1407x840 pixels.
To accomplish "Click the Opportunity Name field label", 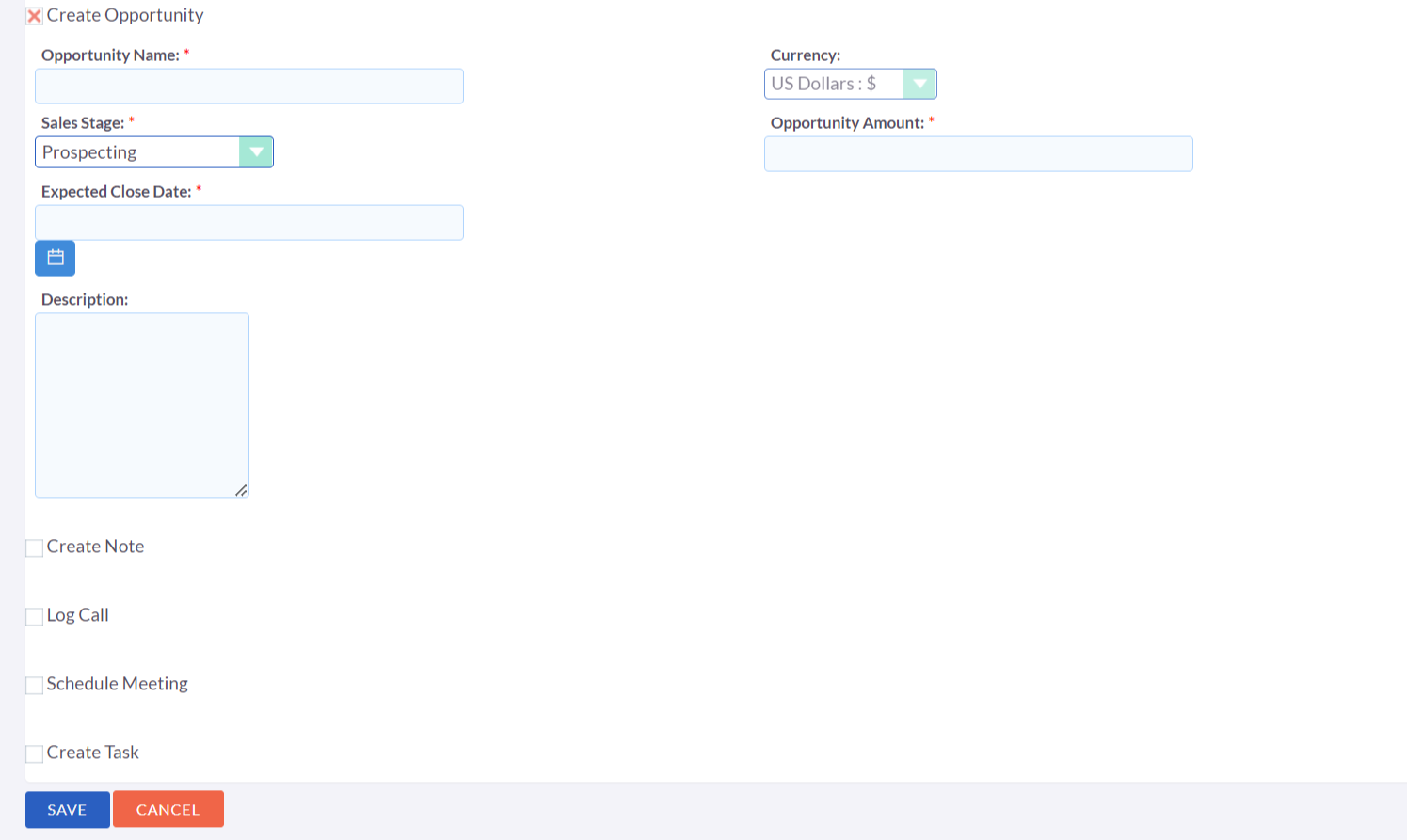I will pyautogui.click(x=110, y=55).
